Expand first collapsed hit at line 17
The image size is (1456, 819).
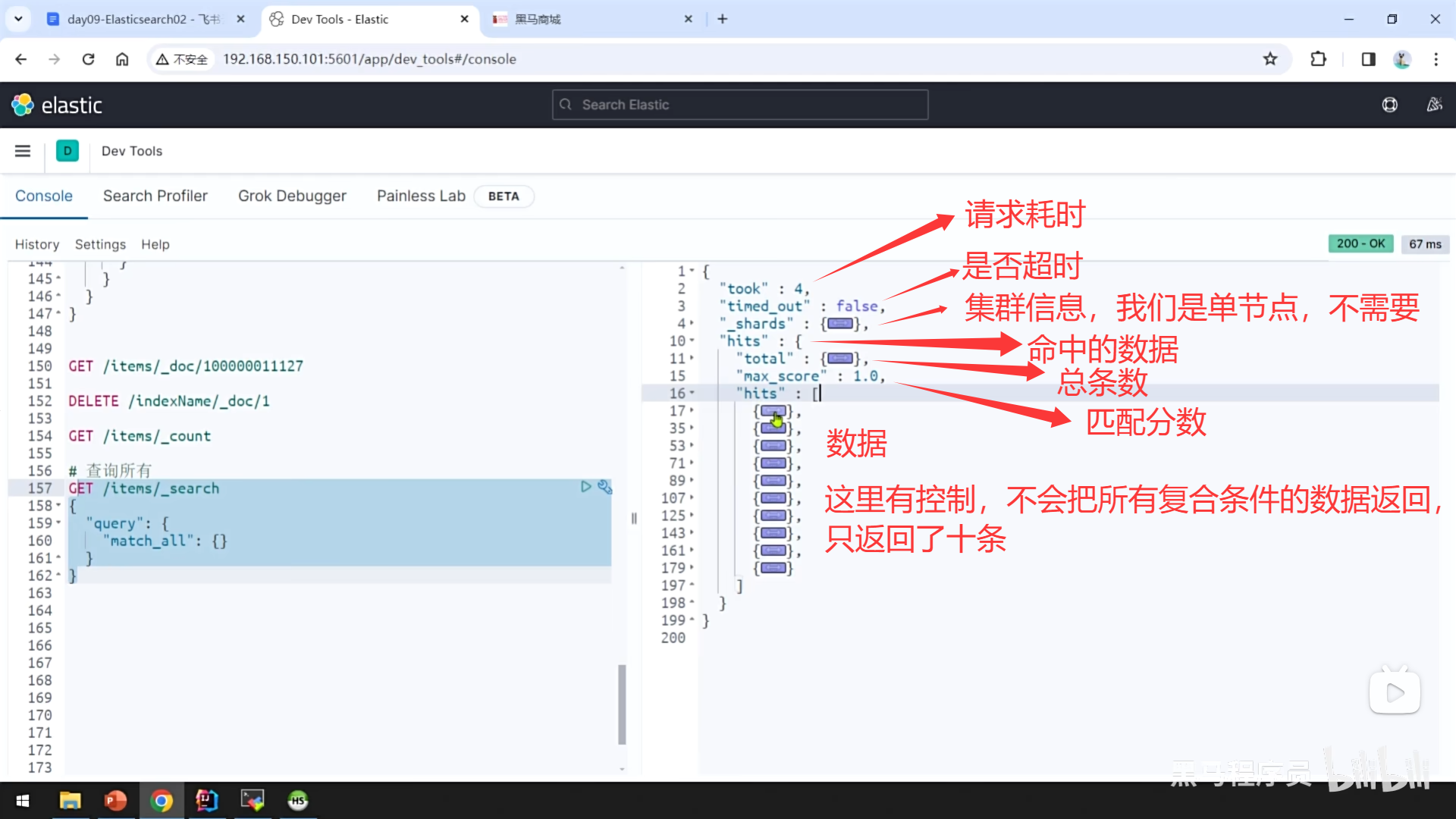tap(773, 411)
